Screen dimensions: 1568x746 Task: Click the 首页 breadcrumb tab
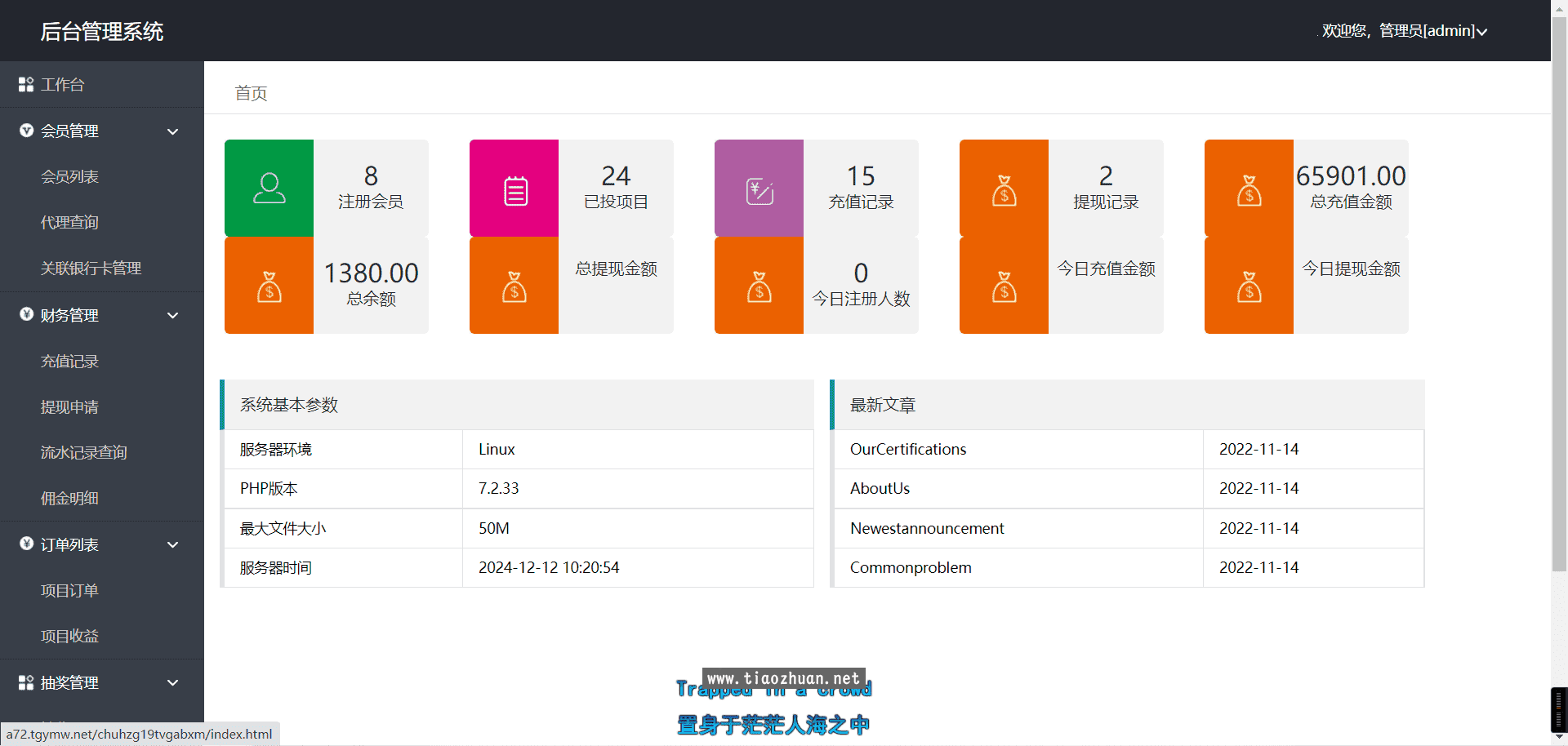251,93
